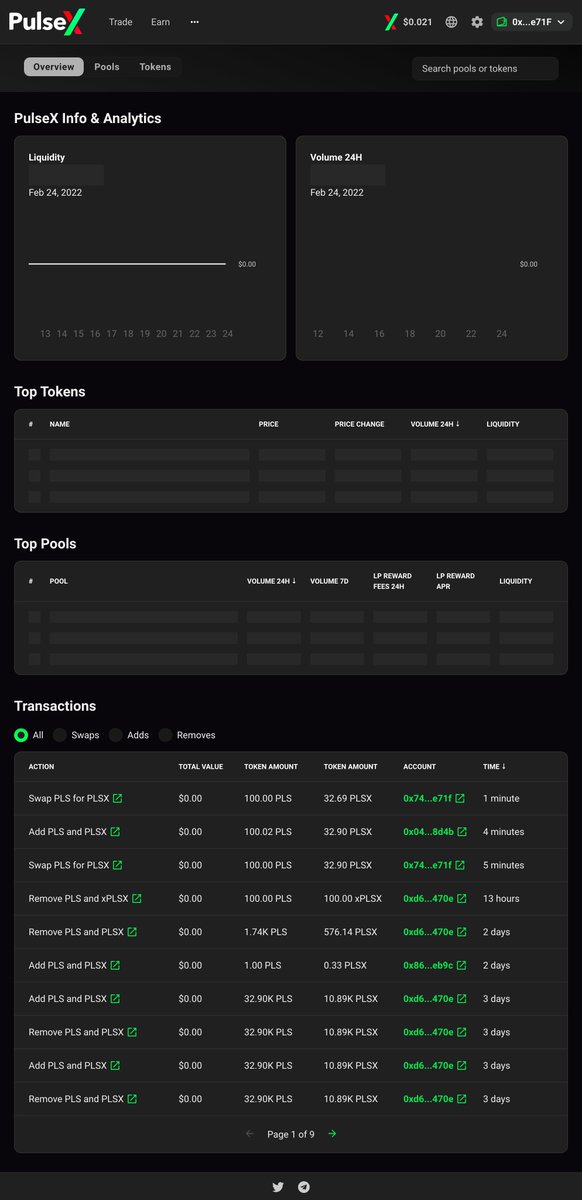
Task: Open external link for 4 minutes add
Action: 115,831
